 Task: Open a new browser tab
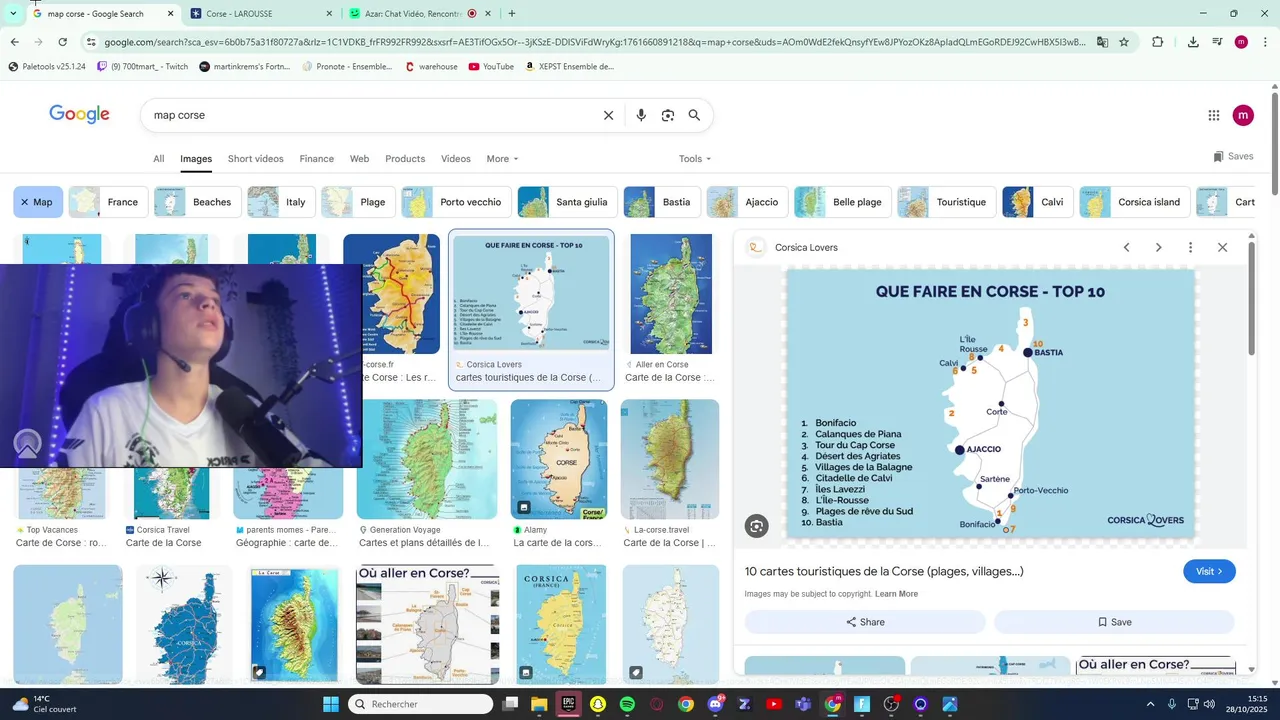[512, 14]
